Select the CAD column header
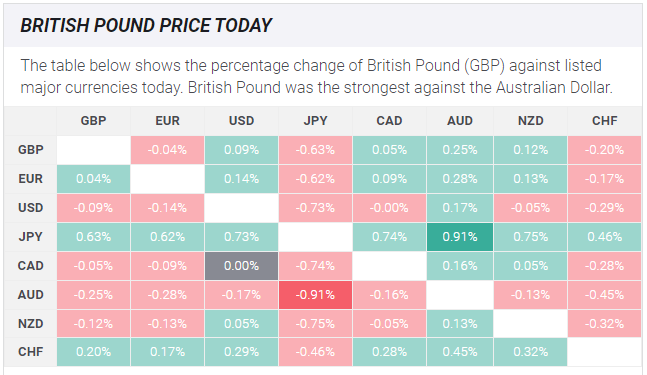The image size is (647, 375). click(389, 121)
